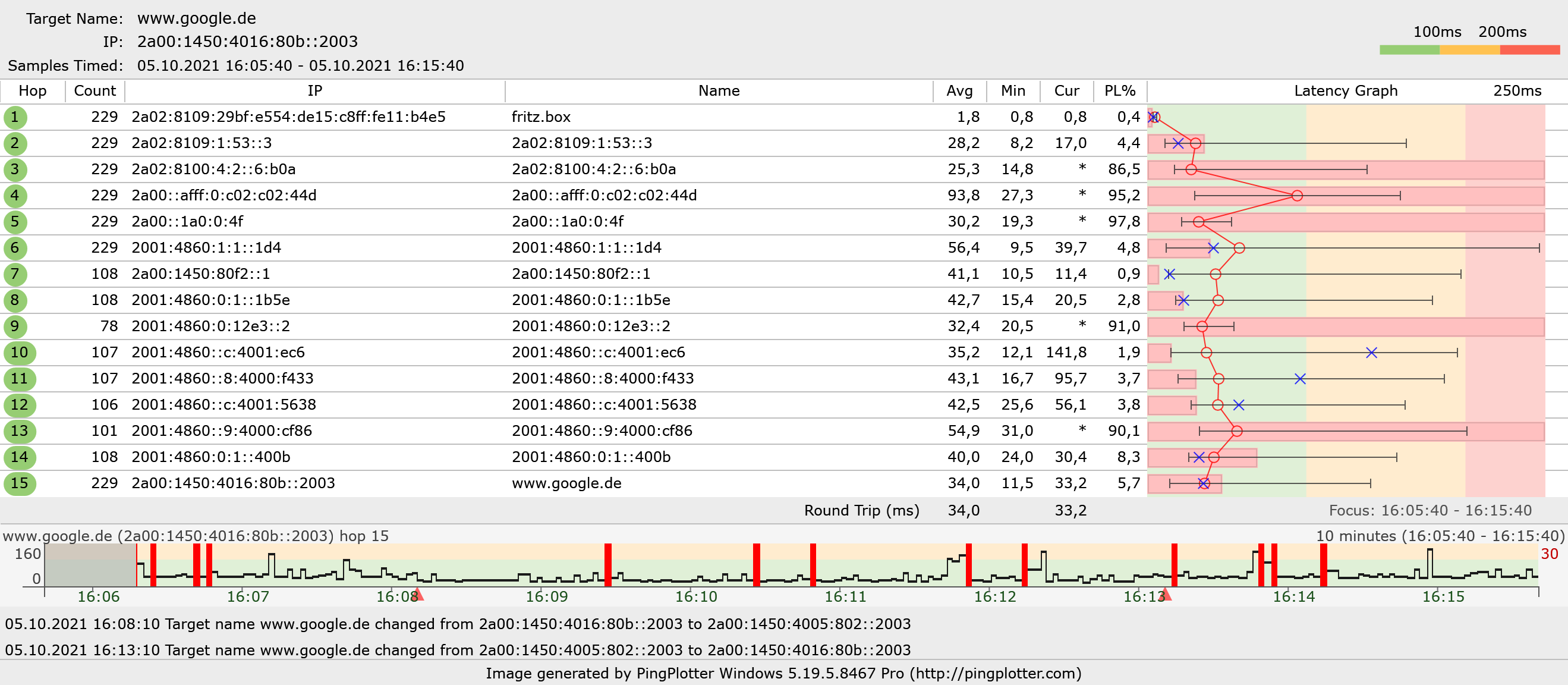1568x685 pixels.
Task: Select the hop 15 green circle
Action: click(x=20, y=483)
